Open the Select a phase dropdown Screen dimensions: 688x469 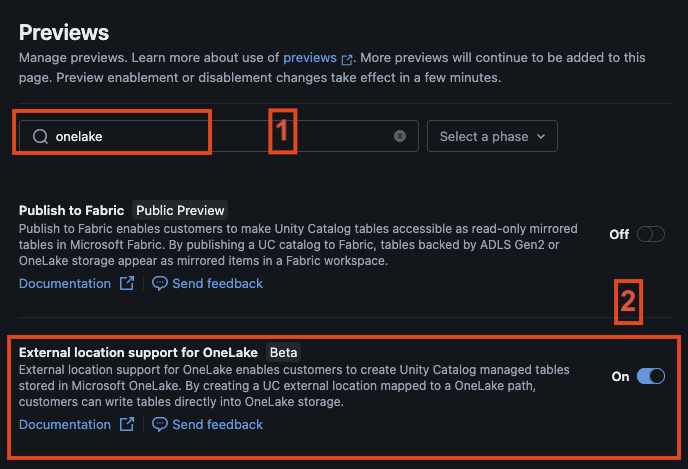point(492,136)
